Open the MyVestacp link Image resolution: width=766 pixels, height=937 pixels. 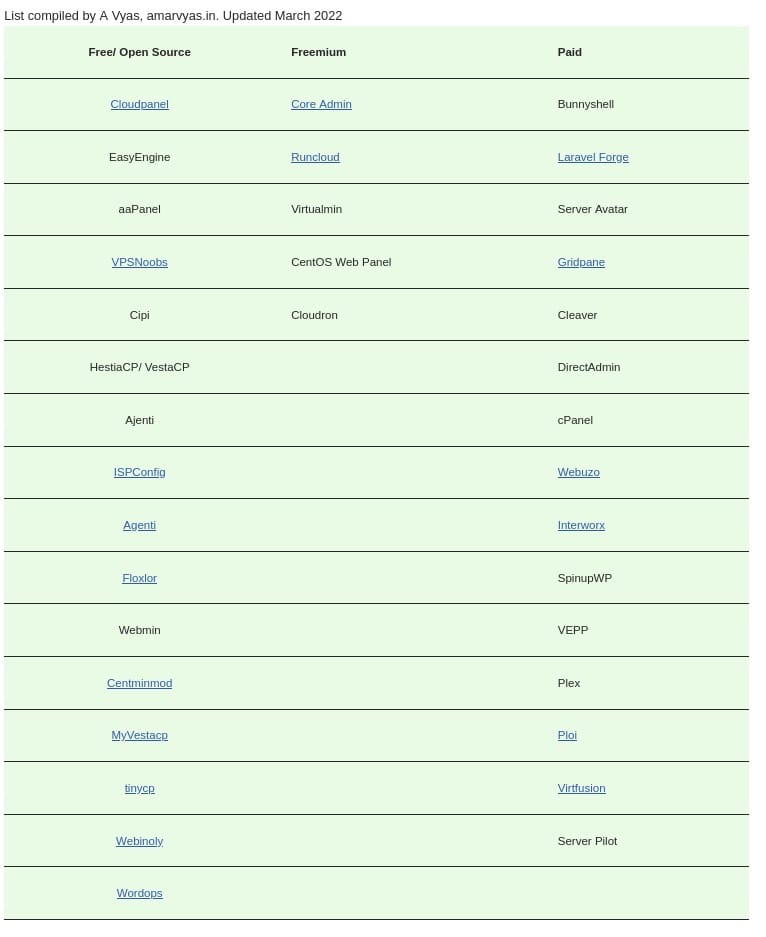pos(139,735)
